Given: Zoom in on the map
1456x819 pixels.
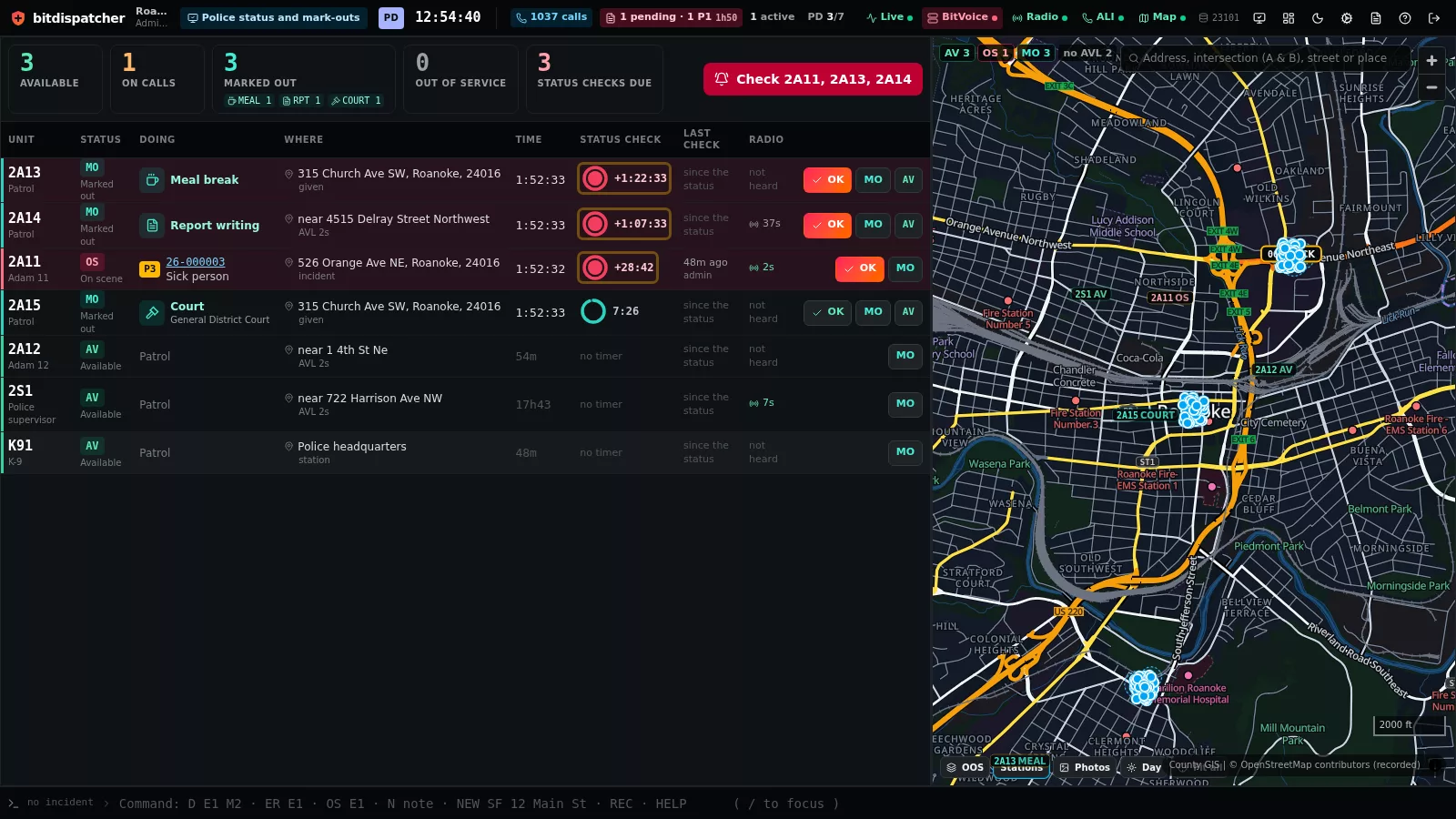Looking at the screenshot, I should [1431, 60].
